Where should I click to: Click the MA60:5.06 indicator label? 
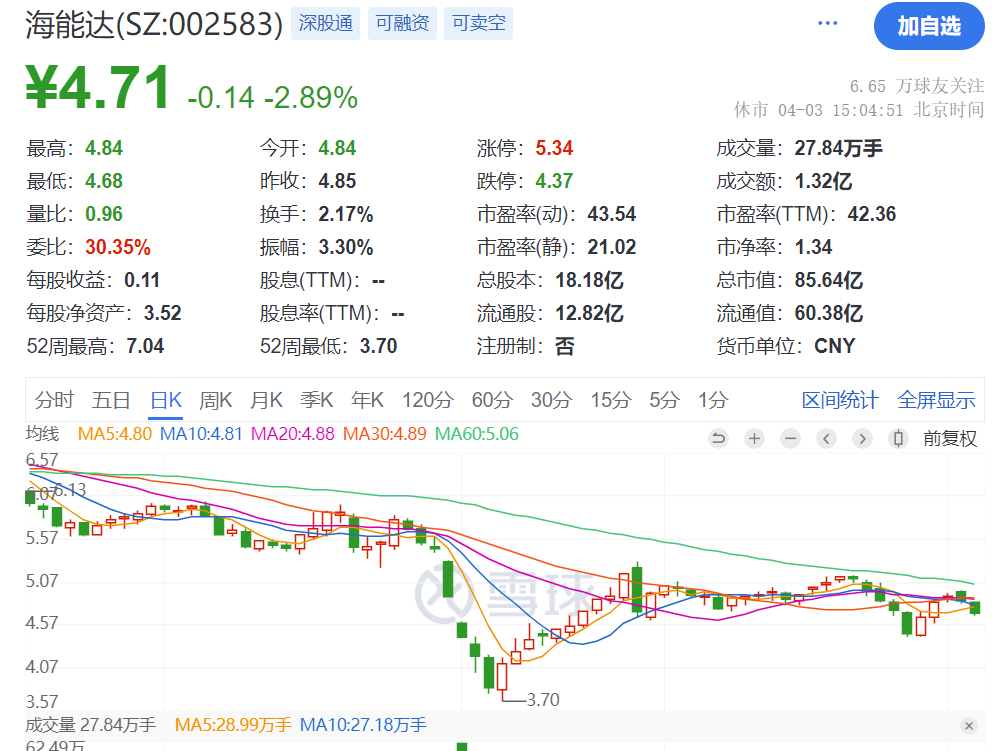[x=477, y=434]
